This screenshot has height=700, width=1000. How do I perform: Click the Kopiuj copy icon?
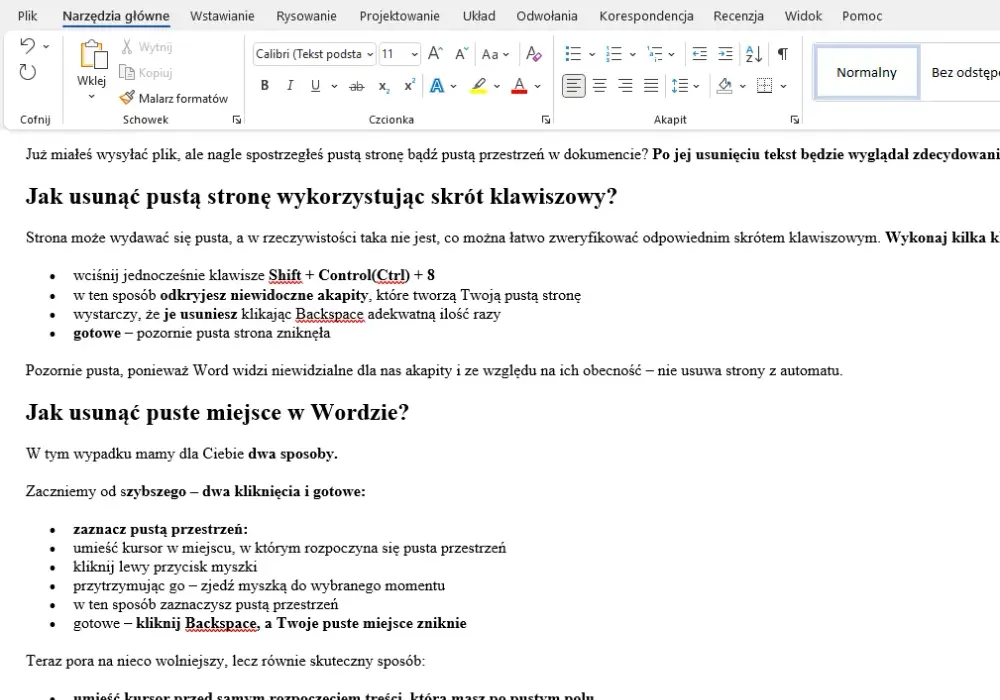pos(128,73)
